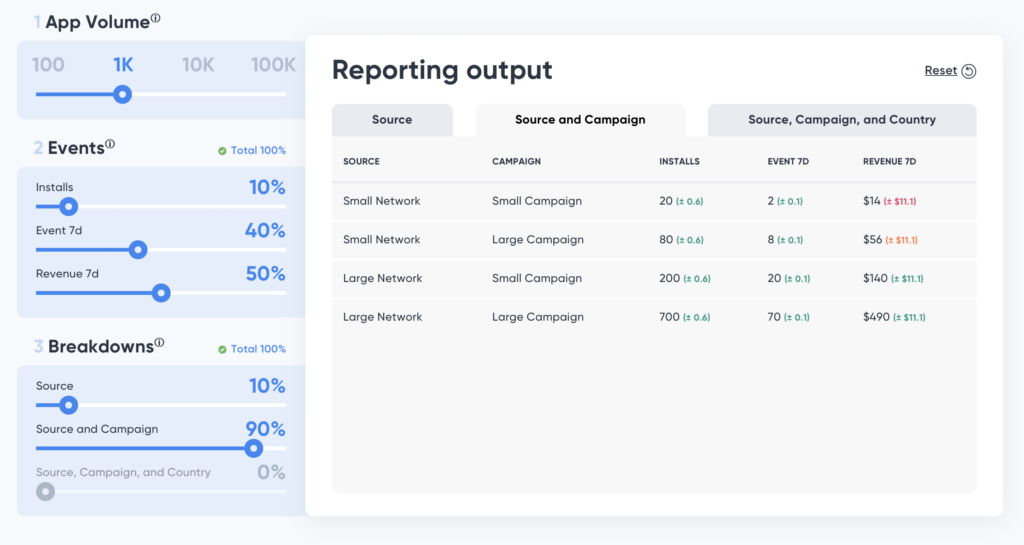Click the Installs slider handle
The image size is (1024, 545).
(x=68, y=207)
